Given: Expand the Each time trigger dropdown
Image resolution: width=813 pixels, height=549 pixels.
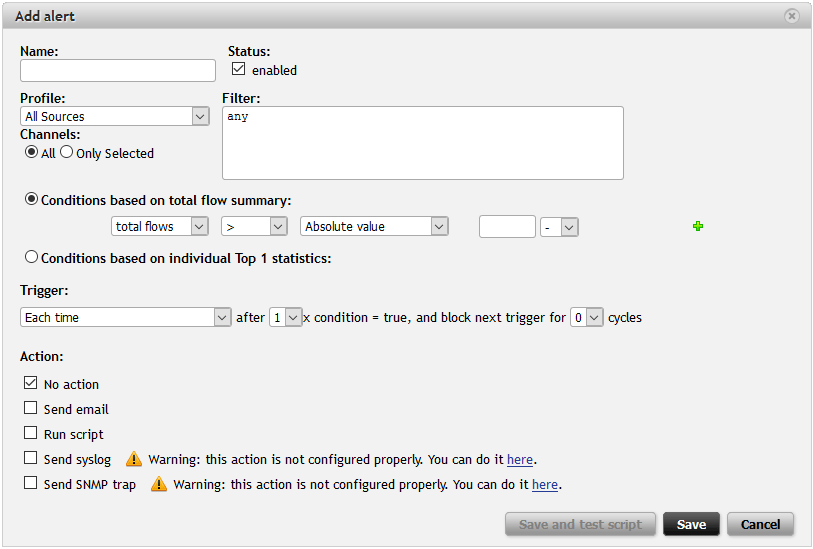Looking at the screenshot, I should coord(126,317).
